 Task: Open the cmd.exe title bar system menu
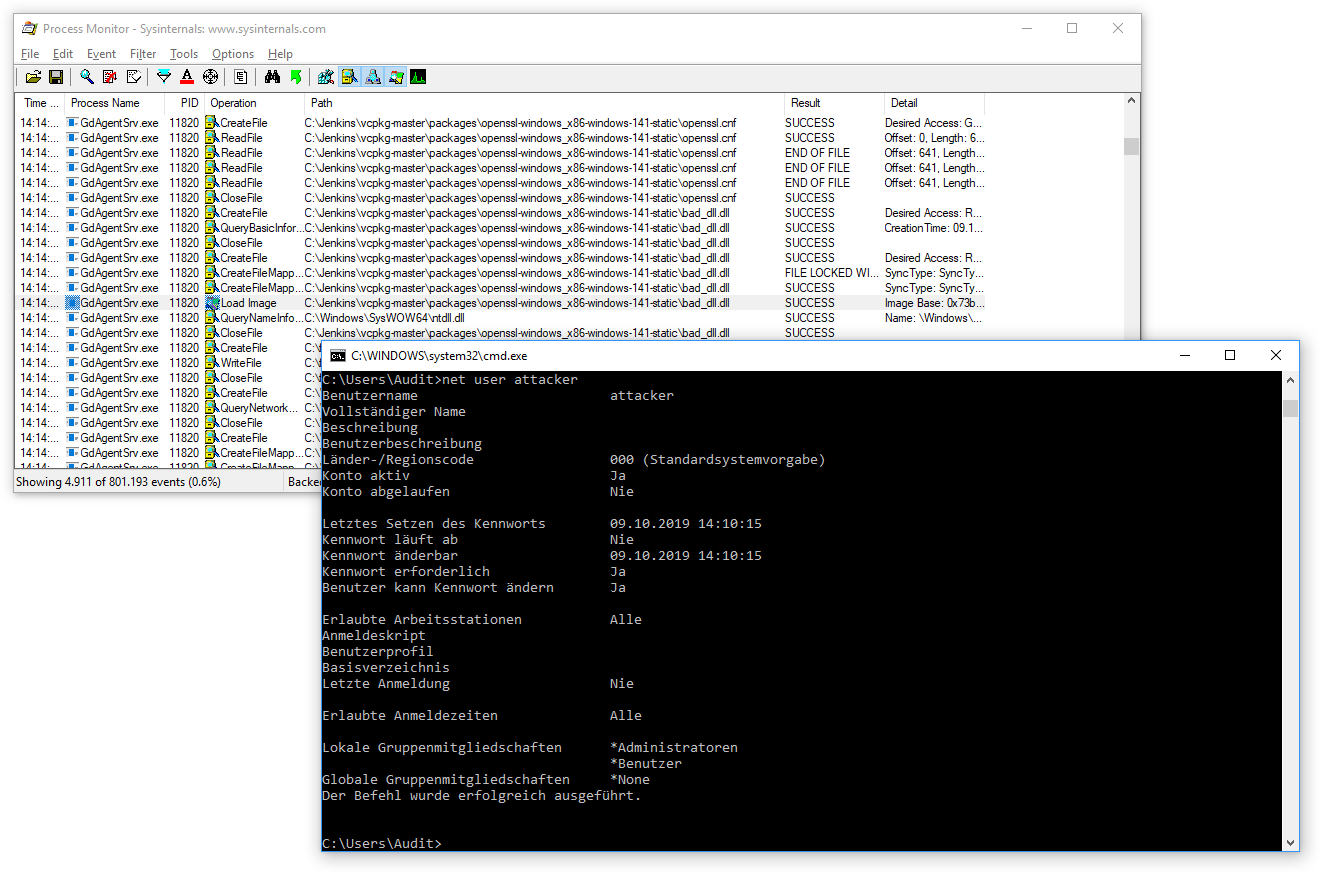click(x=338, y=355)
